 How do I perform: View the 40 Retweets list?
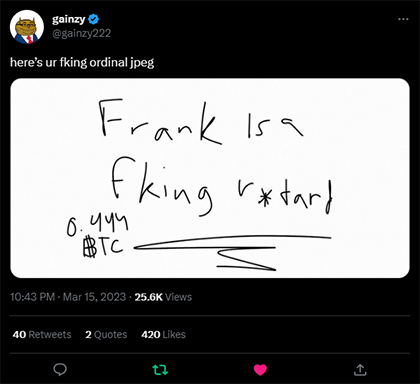coord(42,334)
